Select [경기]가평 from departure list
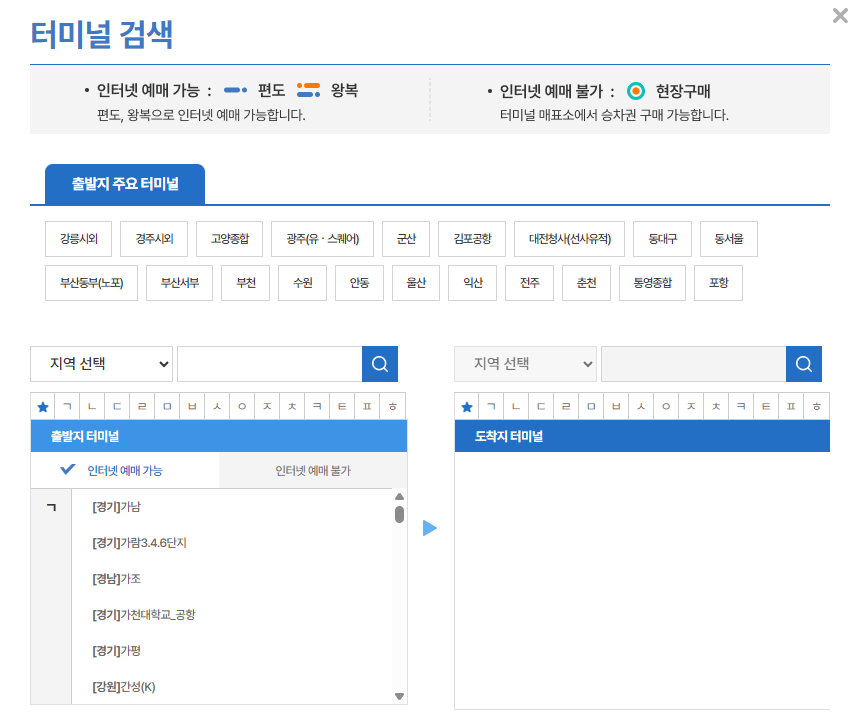The width and height of the screenshot is (862, 713). (x=117, y=651)
